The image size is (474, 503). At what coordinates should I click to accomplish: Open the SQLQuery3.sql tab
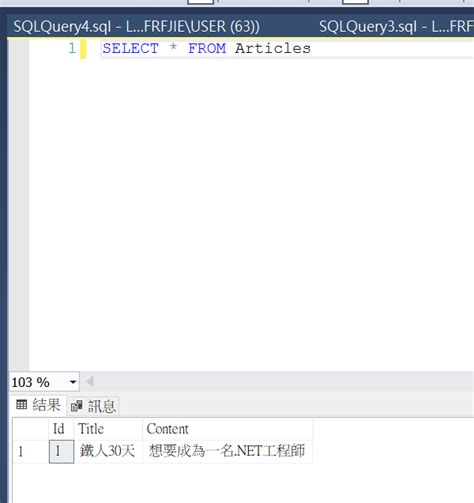coord(396,26)
